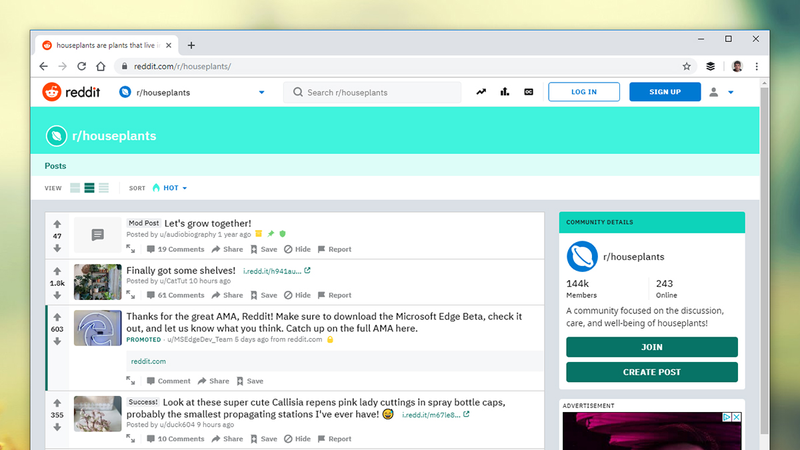Click the Reddit logo home link

(71, 92)
